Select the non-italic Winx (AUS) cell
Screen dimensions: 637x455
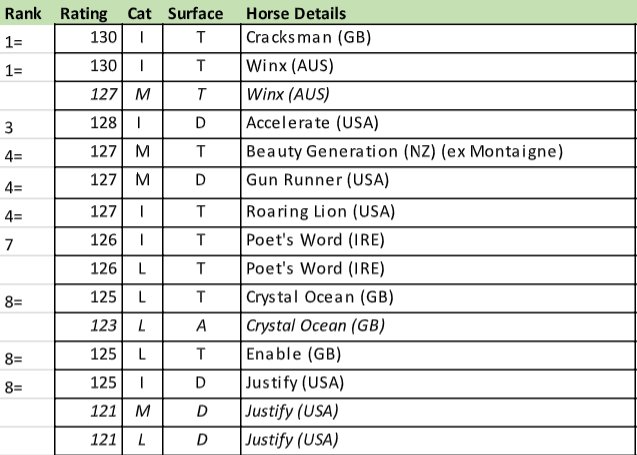[438, 67]
